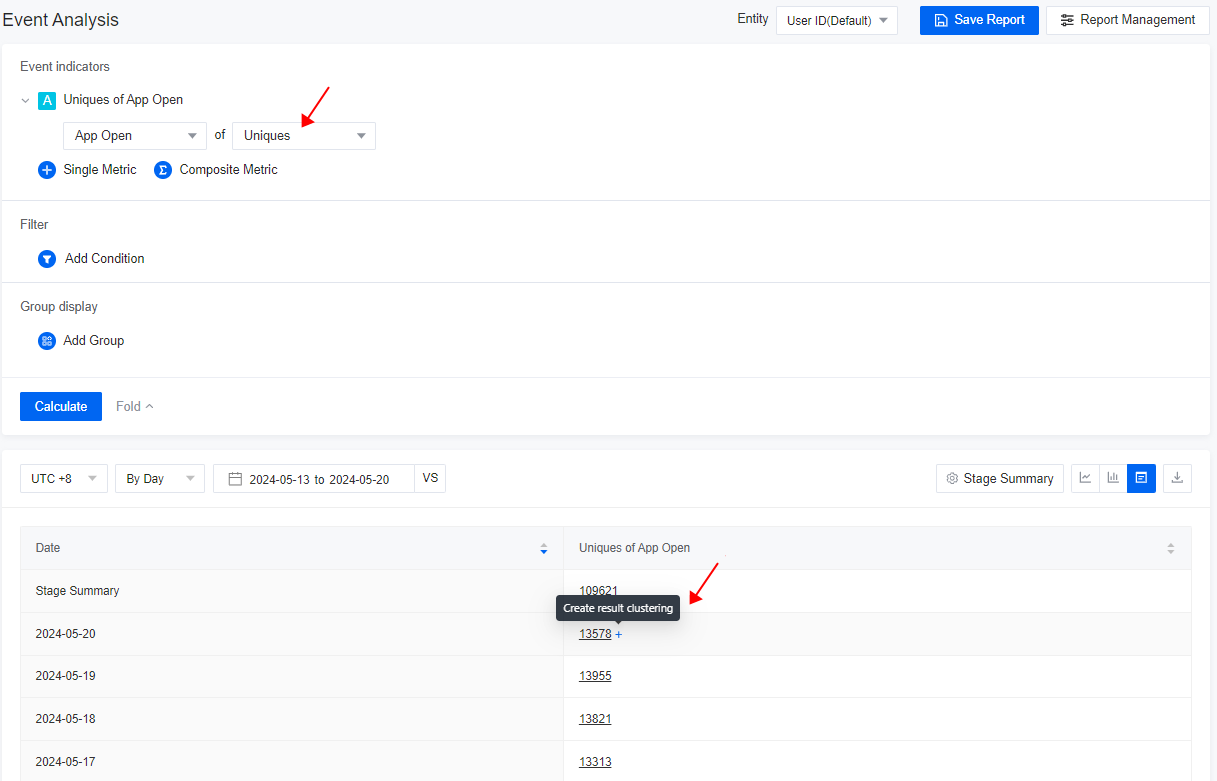Switch to the bar chart view
Viewport: 1217px width, 781px height.
tap(1113, 478)
